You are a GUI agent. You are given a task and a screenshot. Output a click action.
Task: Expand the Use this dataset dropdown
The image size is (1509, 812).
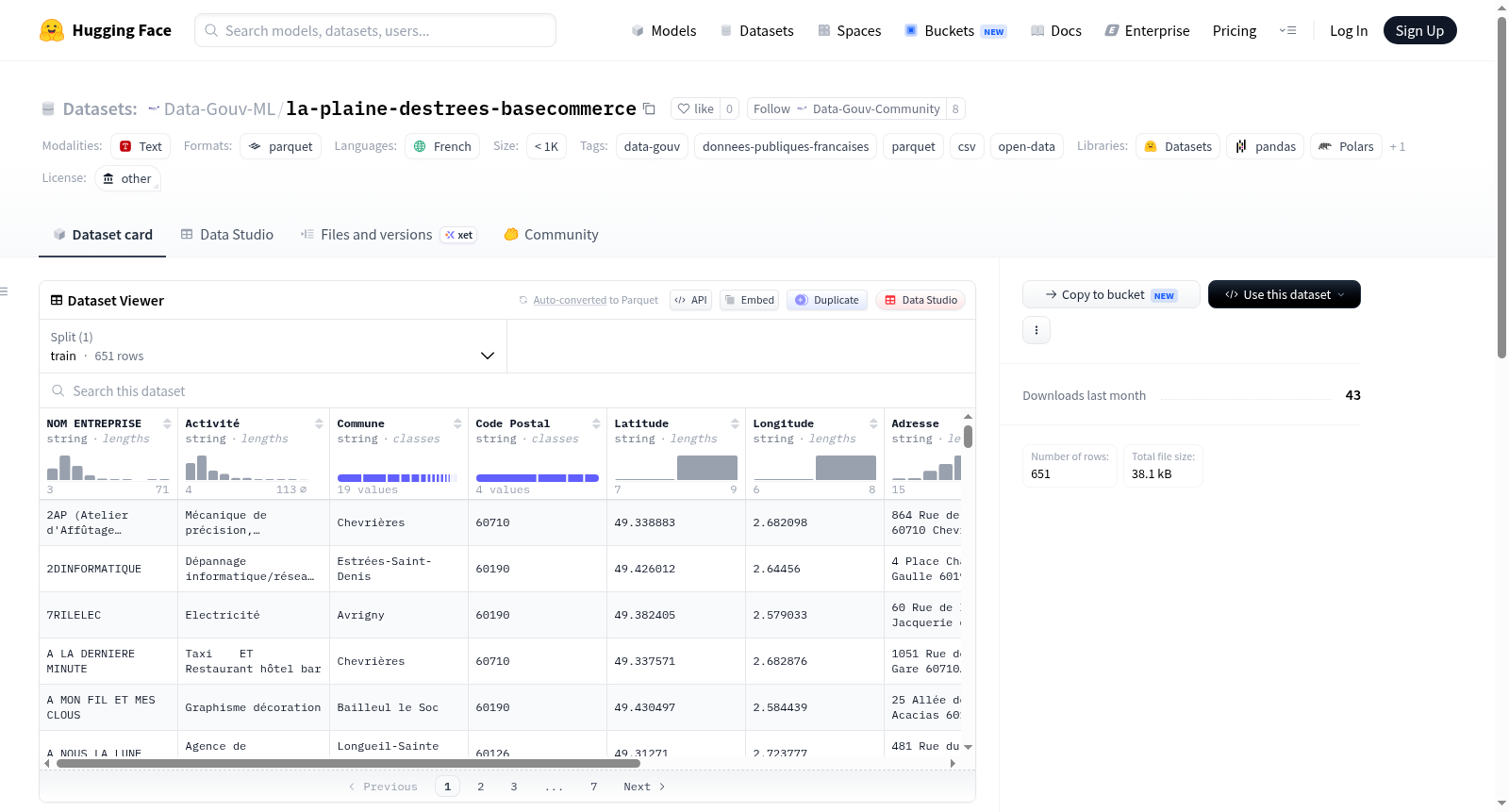pos(1284,294)
